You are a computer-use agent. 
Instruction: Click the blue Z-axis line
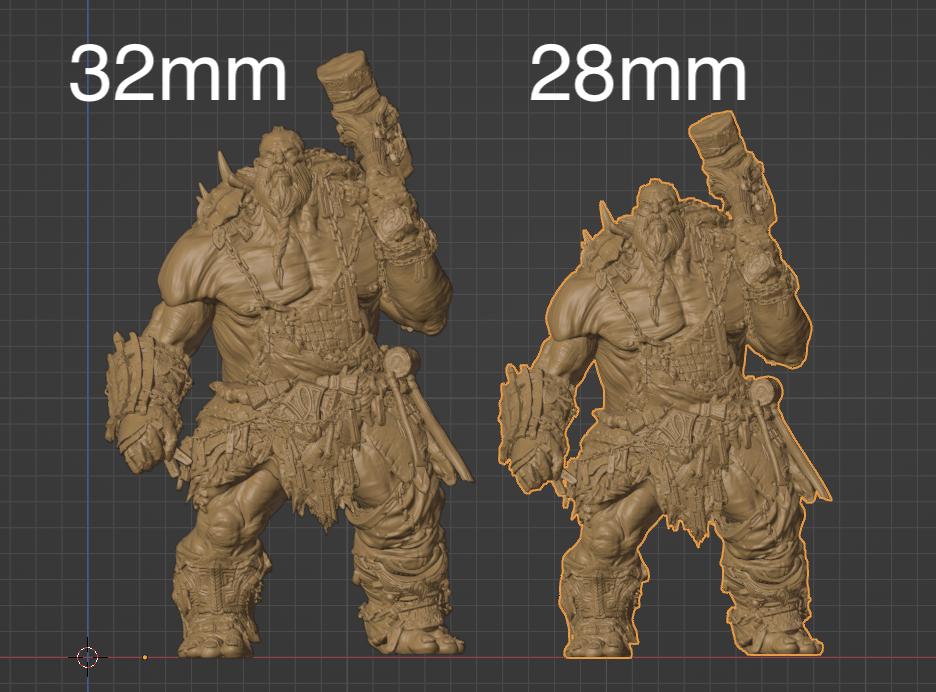click(x=88, y=400)
